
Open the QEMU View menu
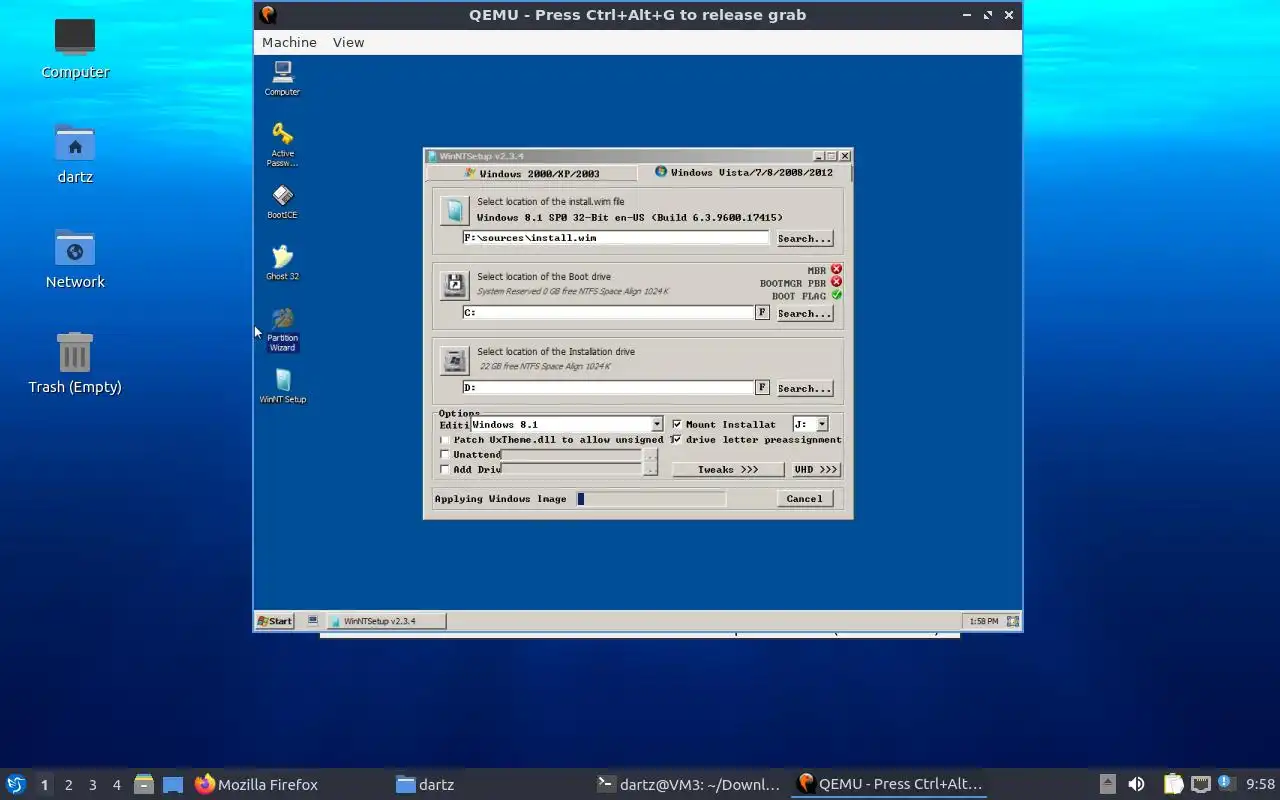click(348, 42)
